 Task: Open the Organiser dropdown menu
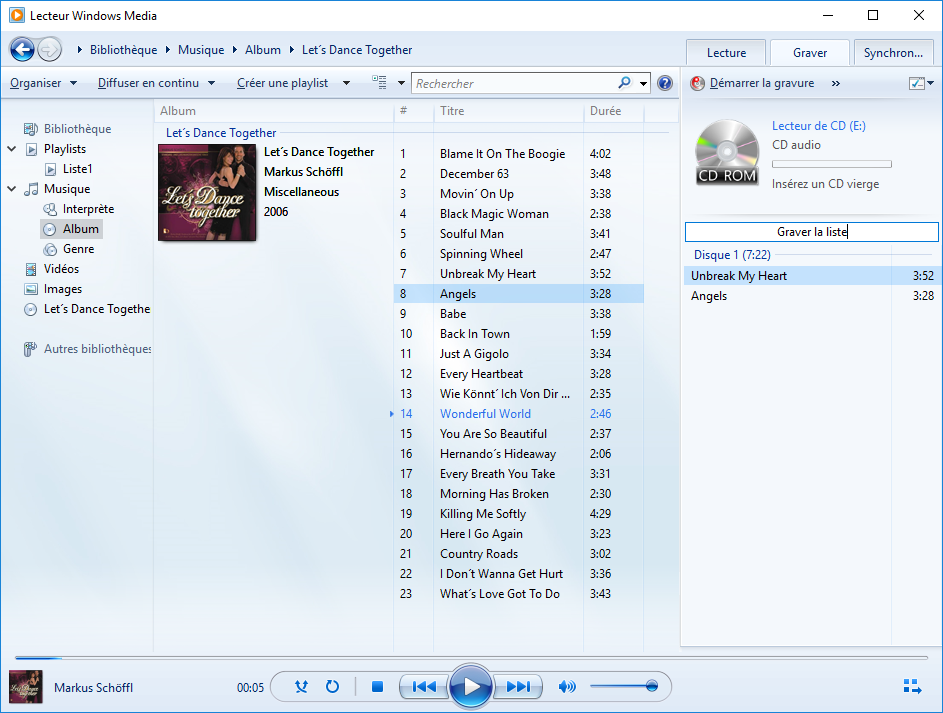(43, 83)
